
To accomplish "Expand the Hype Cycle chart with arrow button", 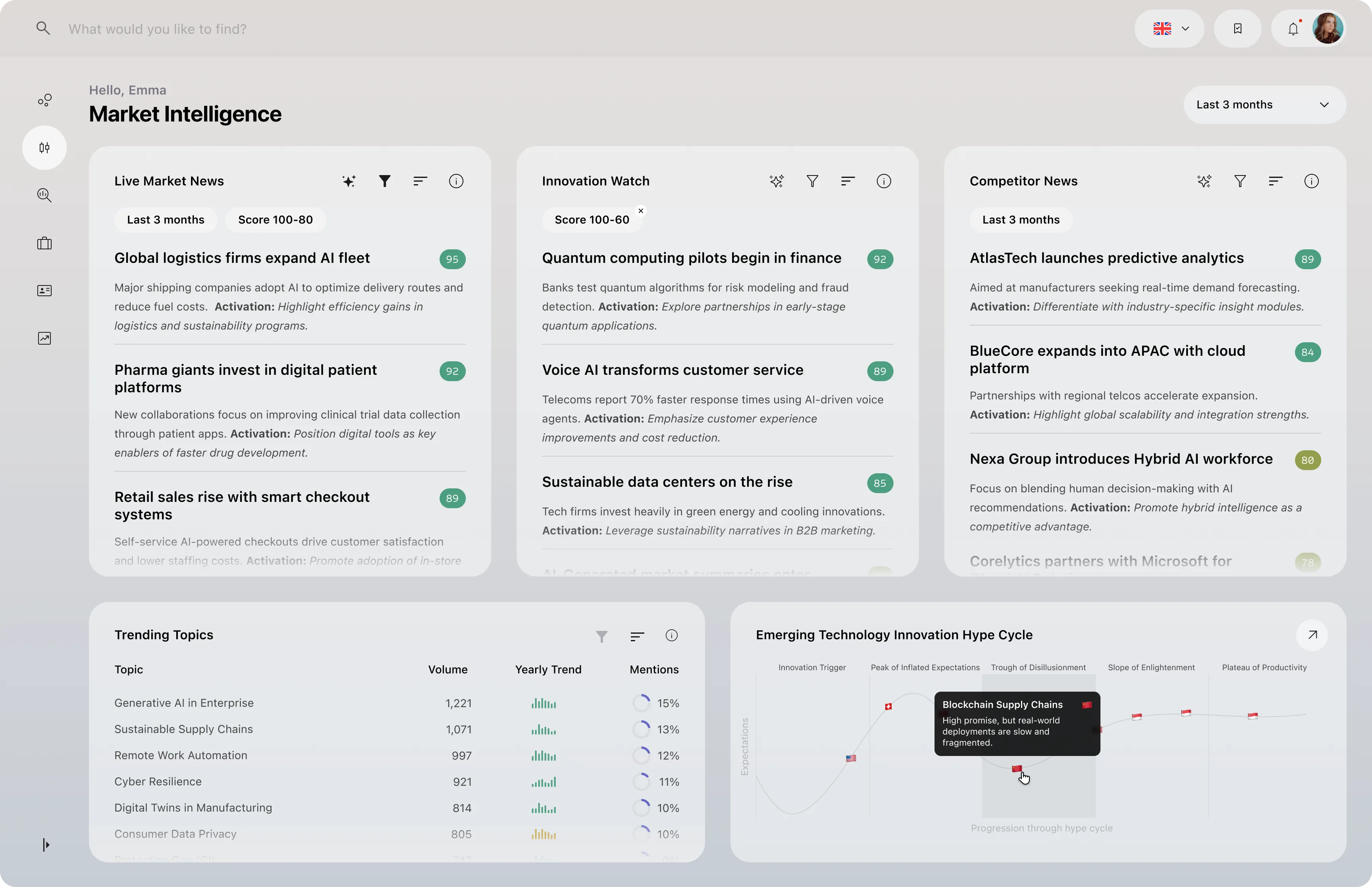I will [x=1312, y=635].
